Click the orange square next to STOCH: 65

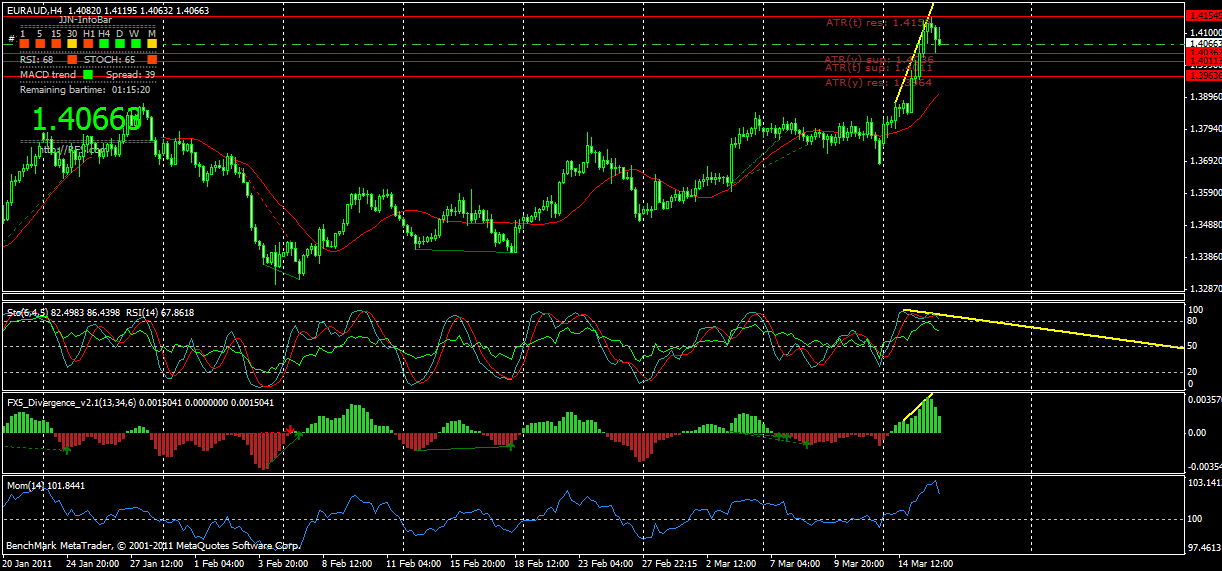(x=152, y=59)
